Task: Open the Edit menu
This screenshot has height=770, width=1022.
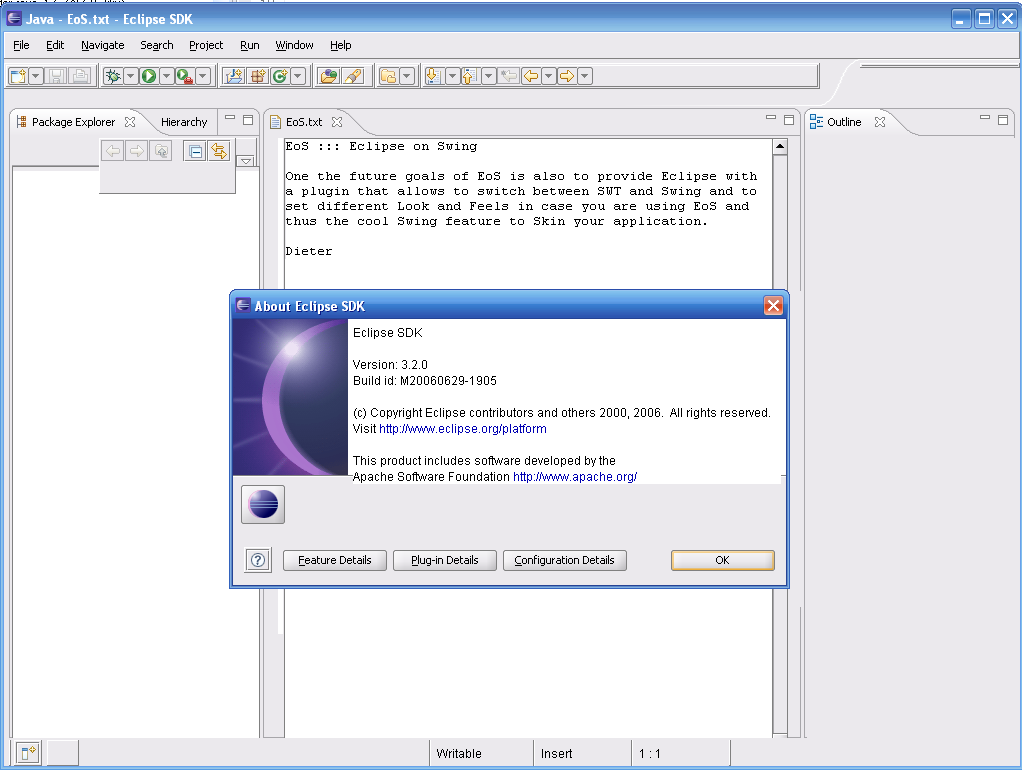Action: coord(55,45)
